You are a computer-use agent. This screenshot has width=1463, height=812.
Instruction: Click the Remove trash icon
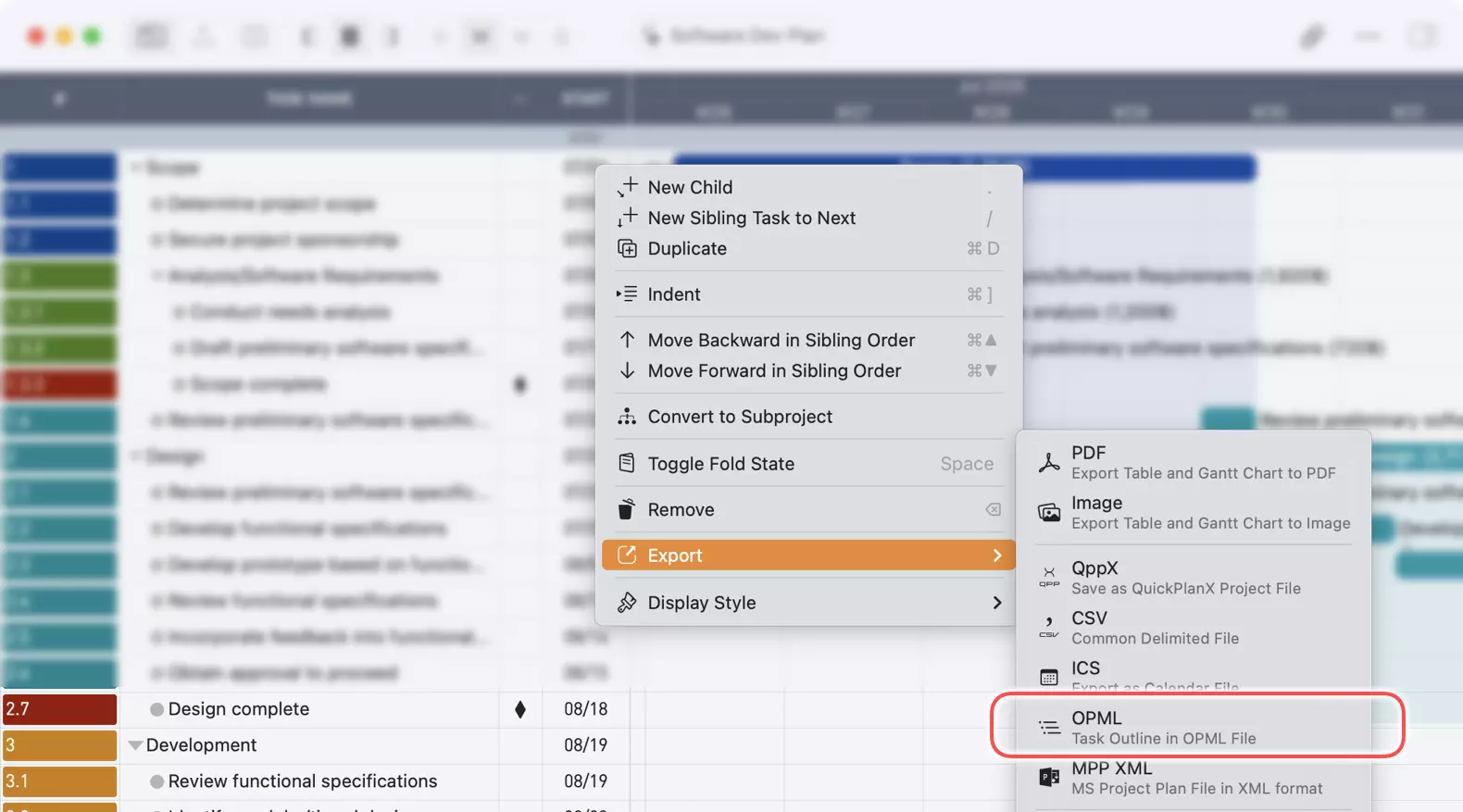pos(627,509)
